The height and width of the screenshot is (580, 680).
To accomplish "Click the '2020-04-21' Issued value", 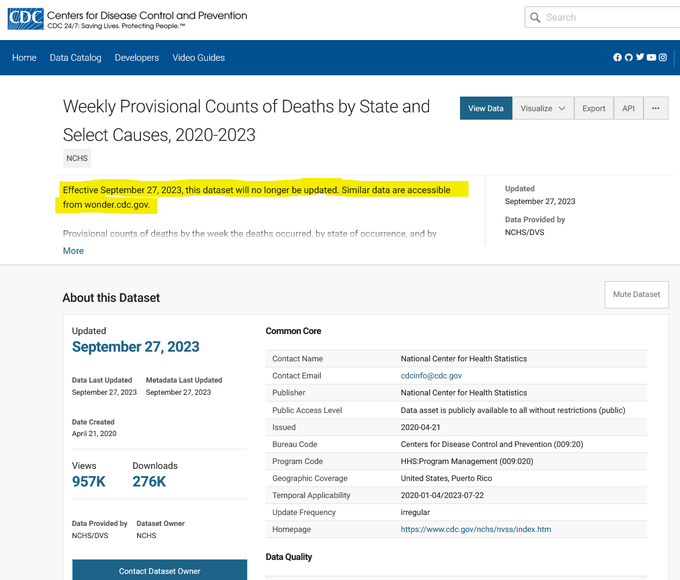I will point(420,427).
